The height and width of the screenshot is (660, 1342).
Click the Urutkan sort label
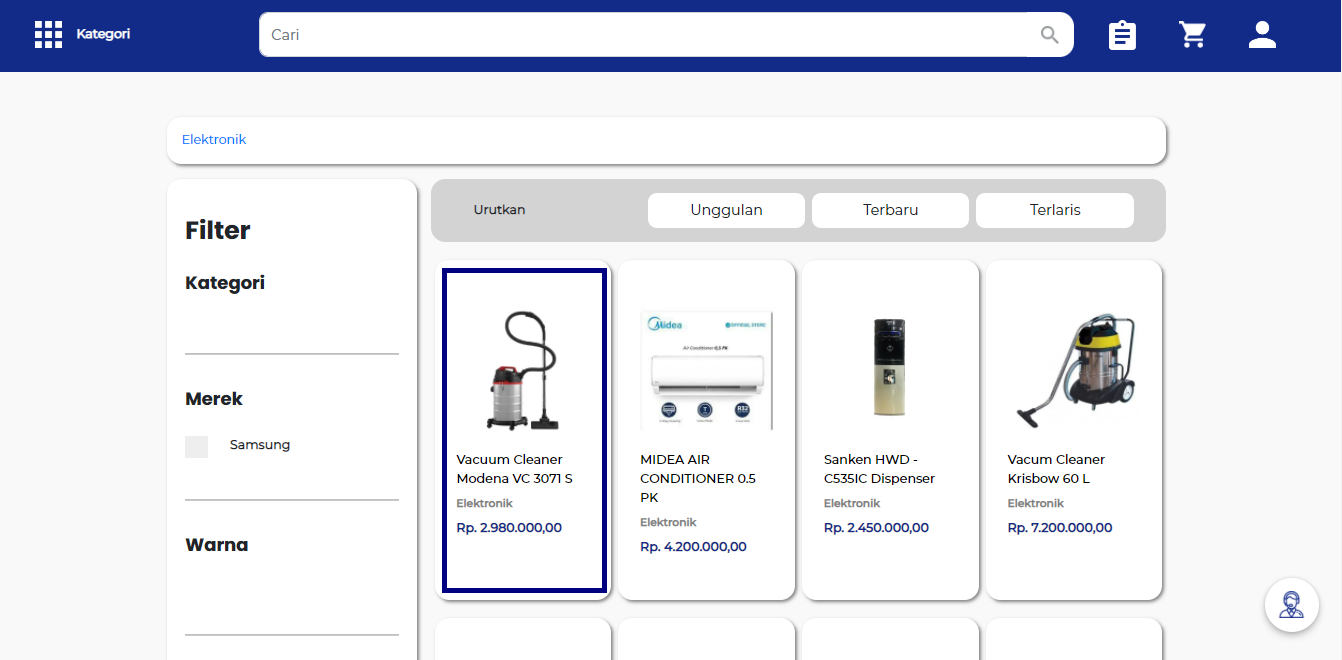coord(500,210)
